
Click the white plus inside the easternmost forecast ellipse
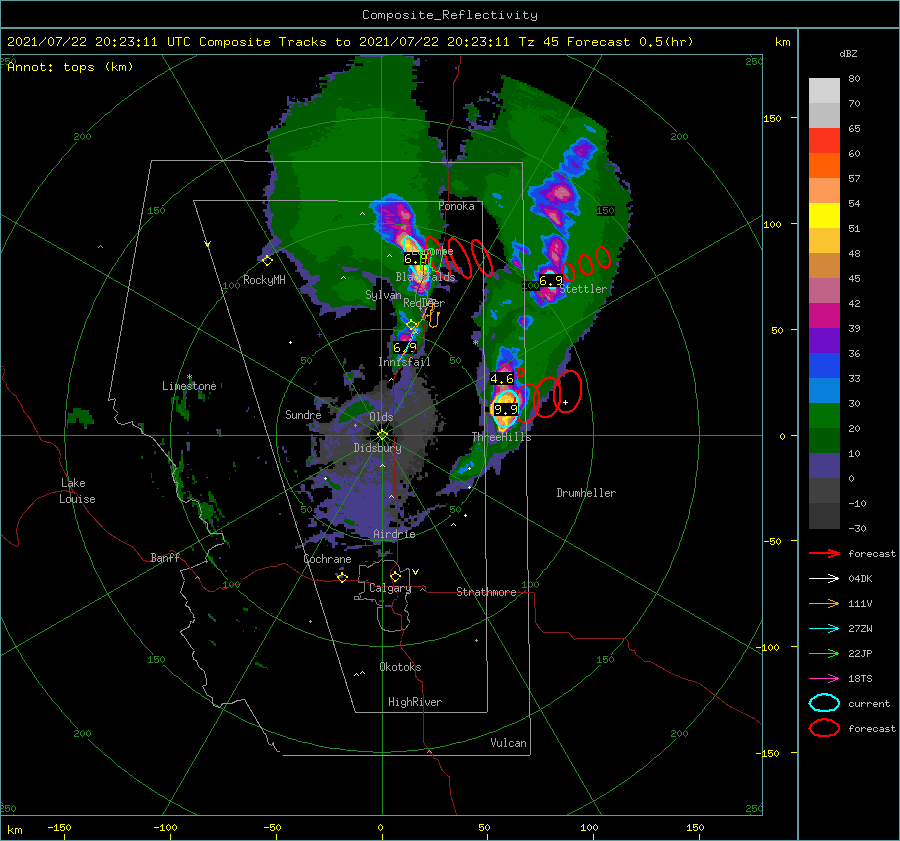pos(565,402)
